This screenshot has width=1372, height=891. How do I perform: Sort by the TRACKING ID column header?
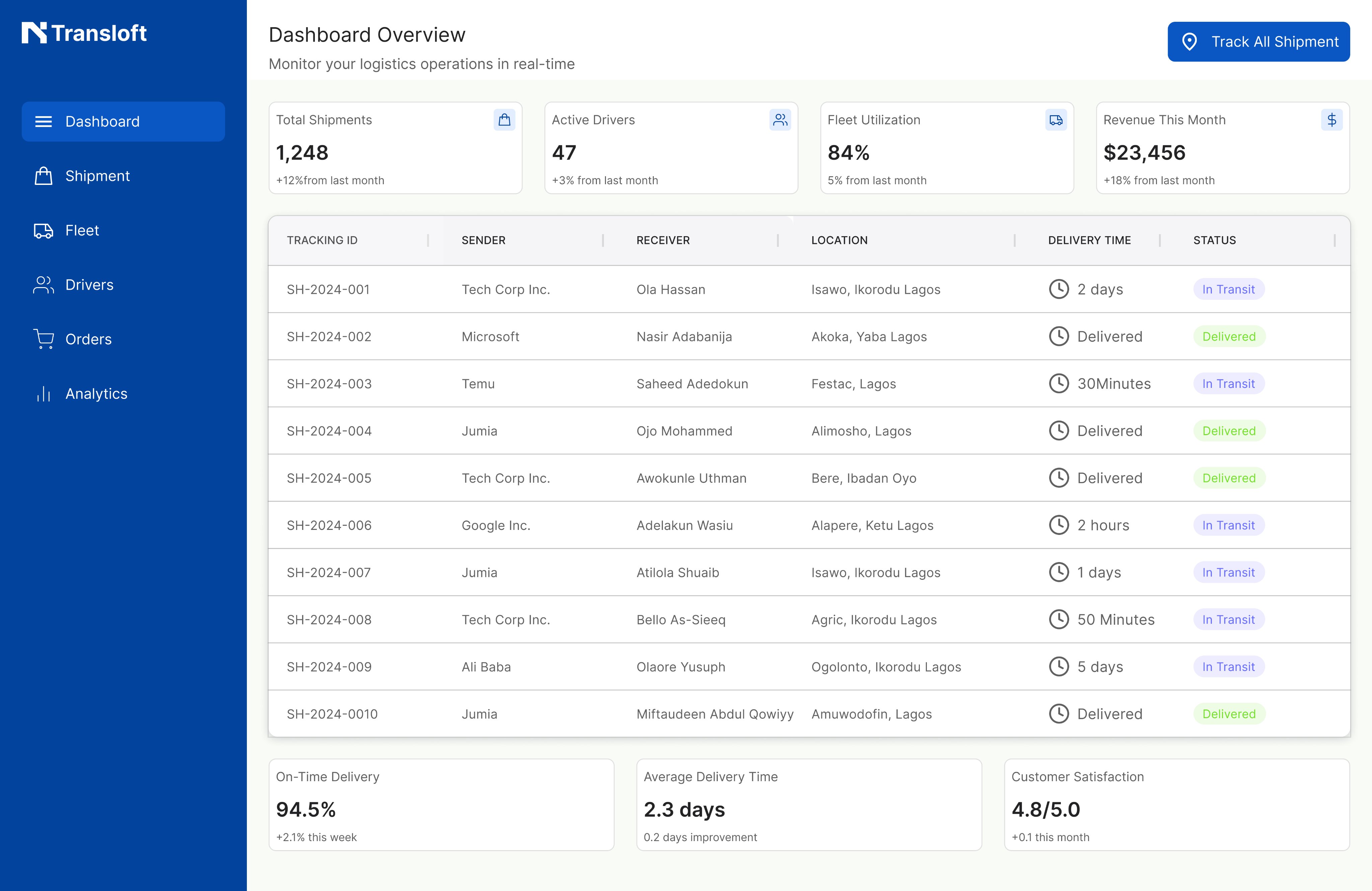(322, 240)
